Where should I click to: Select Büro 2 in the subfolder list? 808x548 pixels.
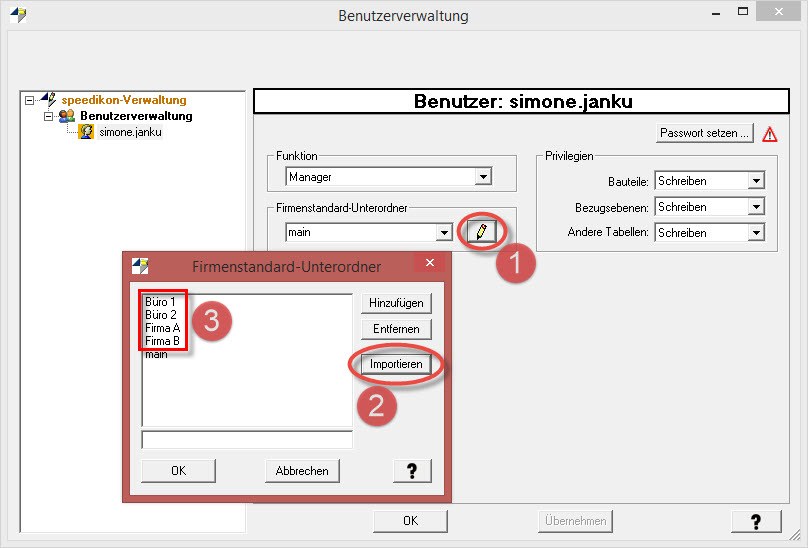tap(161, 314)
